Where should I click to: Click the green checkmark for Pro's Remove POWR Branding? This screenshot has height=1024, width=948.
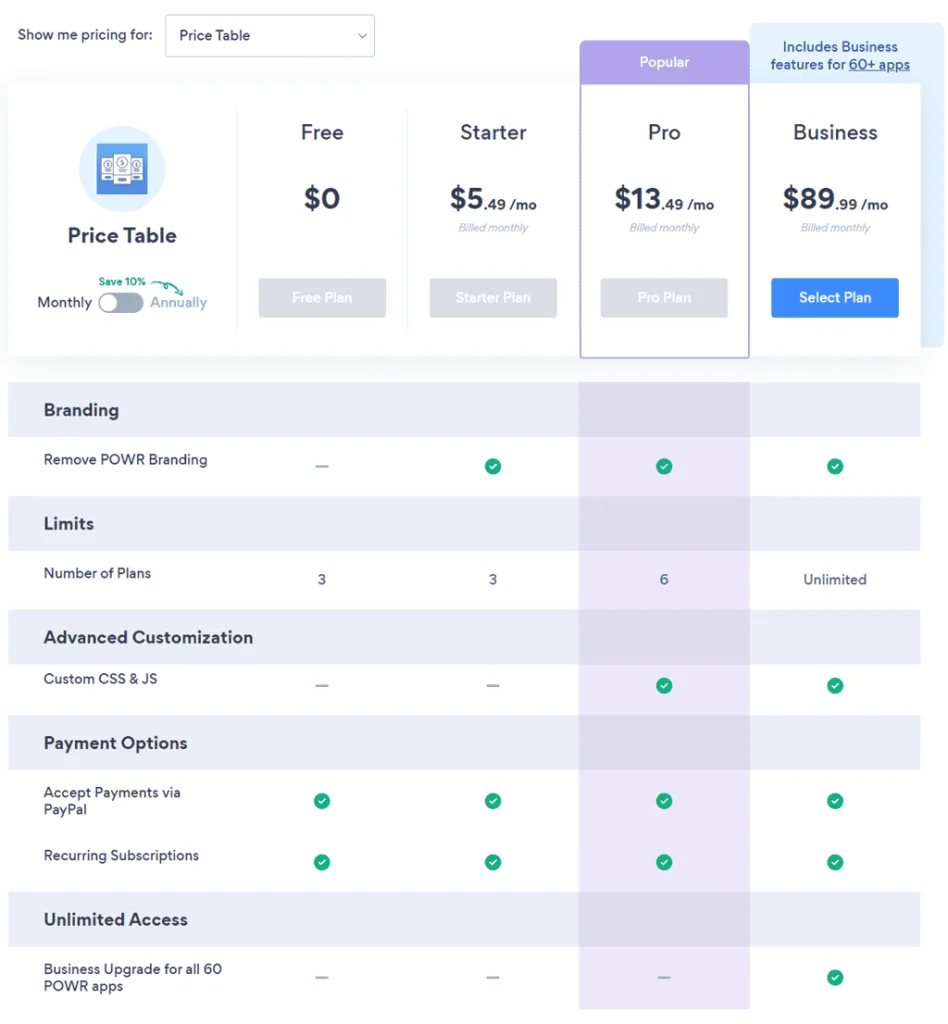coord(664,466)
